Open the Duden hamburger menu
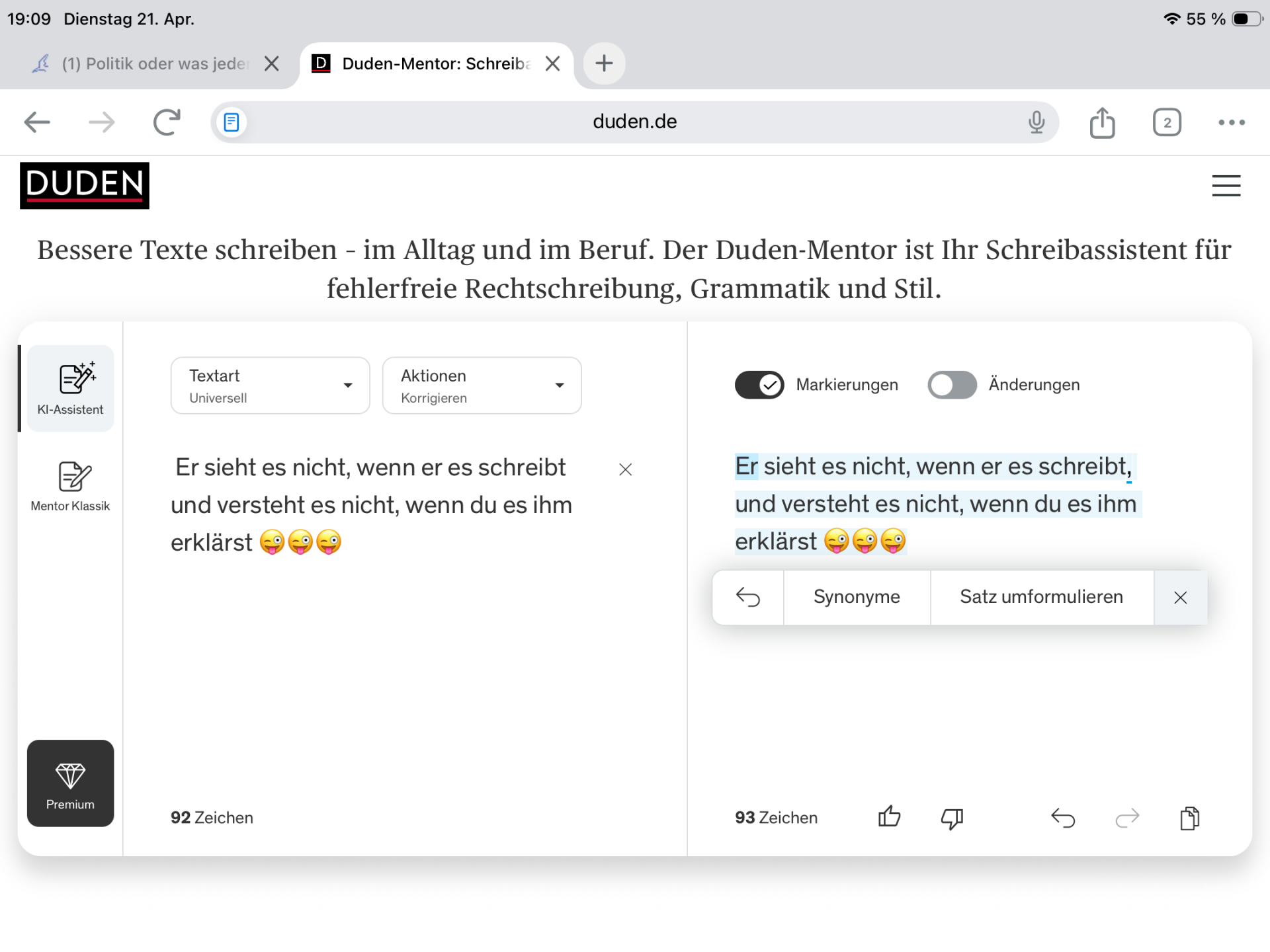This screenshot has height=952, width=1270. click(1226, 186)
